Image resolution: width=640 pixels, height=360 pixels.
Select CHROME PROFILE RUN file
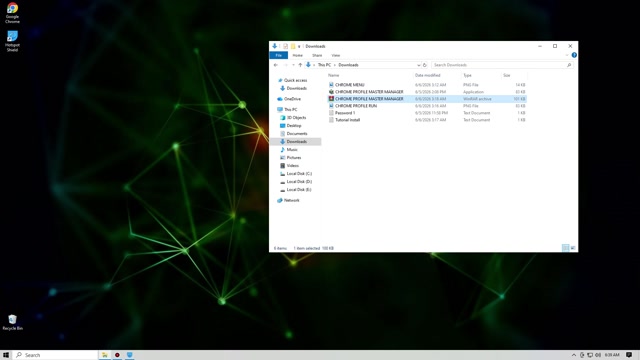click(x=427, y=106)
